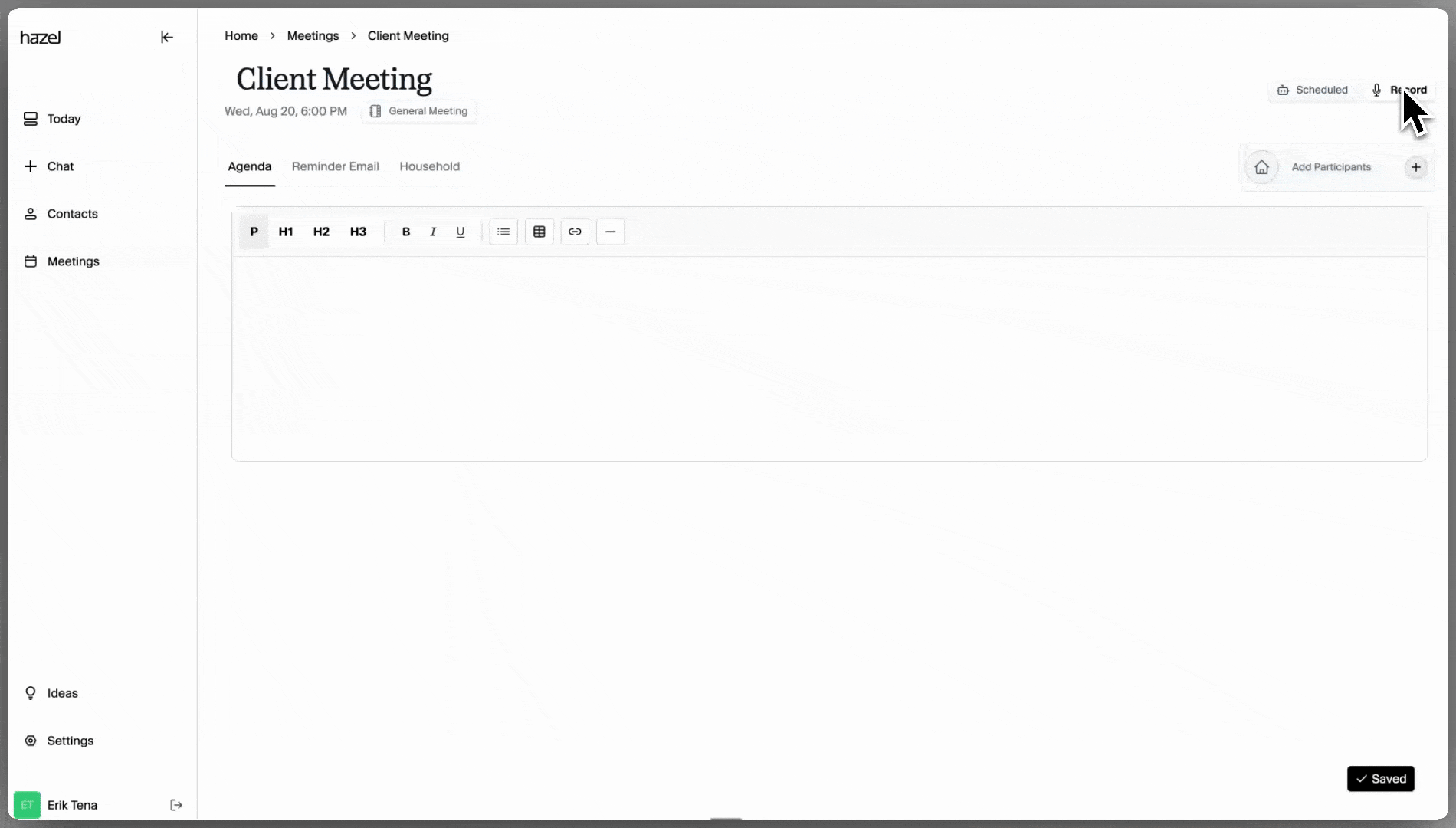Image resolution: width=1456 pixels, height=828 pixels.
Task: Toggle underline formatting
Action: 461,232
